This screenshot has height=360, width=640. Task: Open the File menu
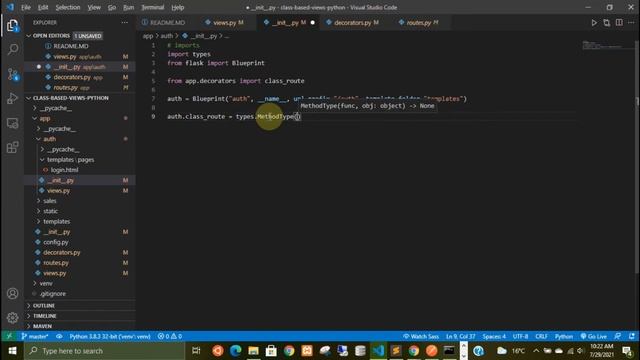tap(26, 7)
